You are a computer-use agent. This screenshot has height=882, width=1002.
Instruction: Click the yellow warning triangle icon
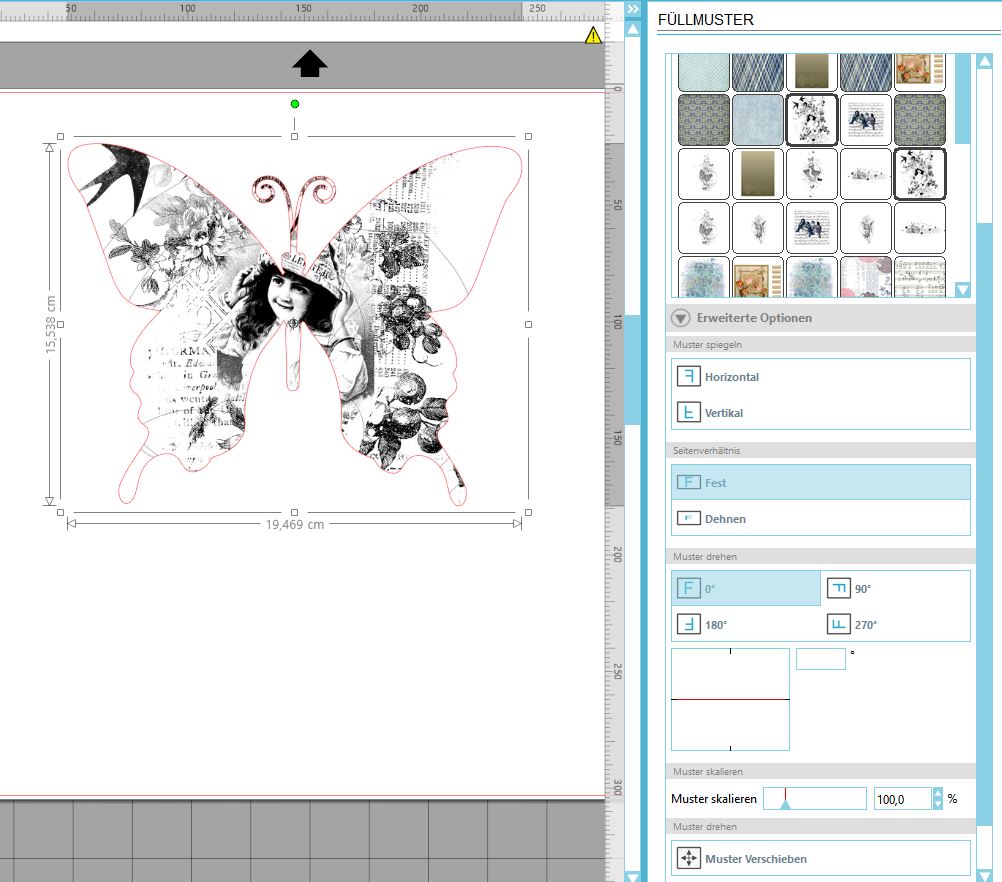click(x=593, y=35)
